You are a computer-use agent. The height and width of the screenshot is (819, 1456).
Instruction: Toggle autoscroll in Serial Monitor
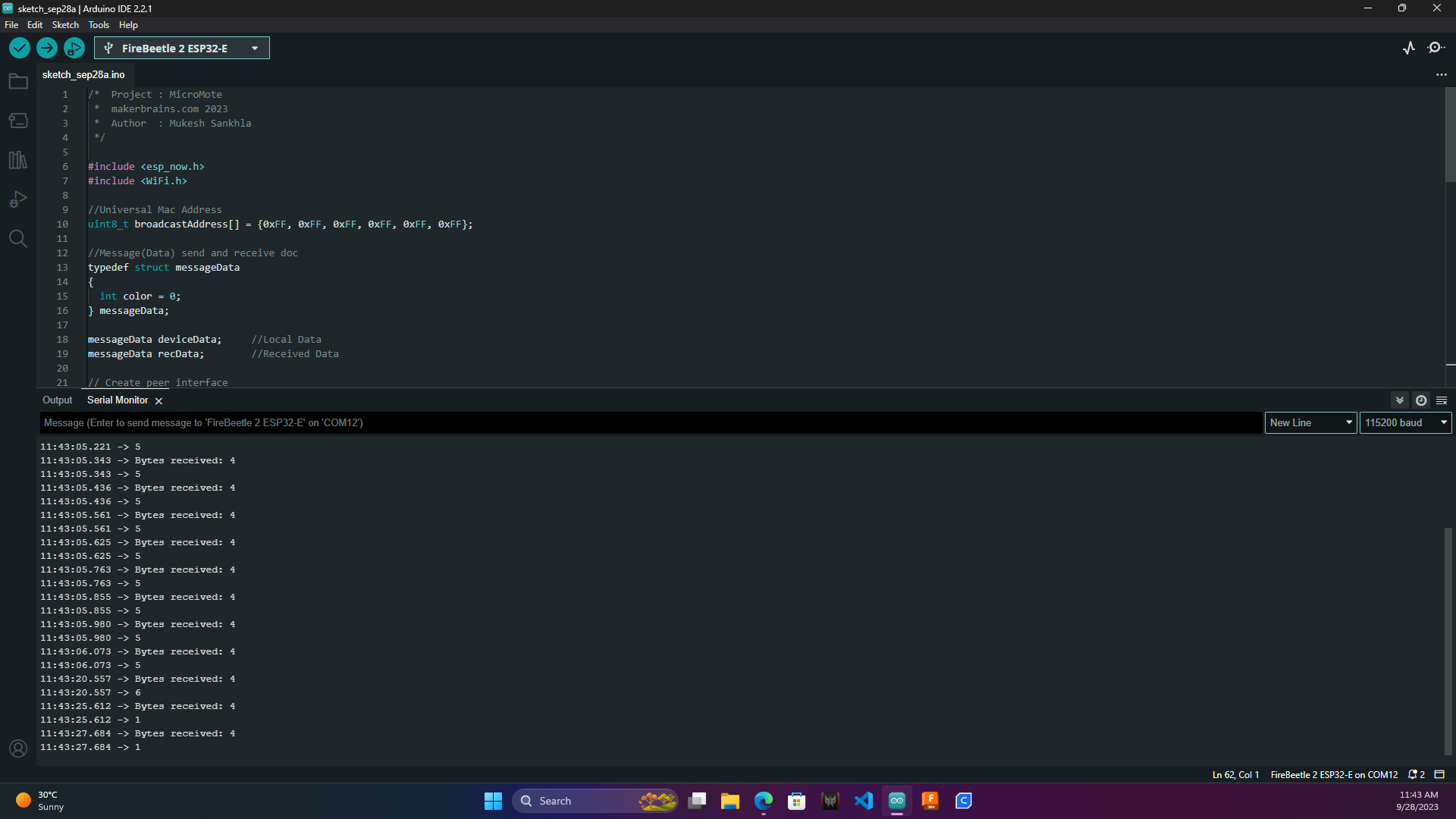coord(1399,400)
